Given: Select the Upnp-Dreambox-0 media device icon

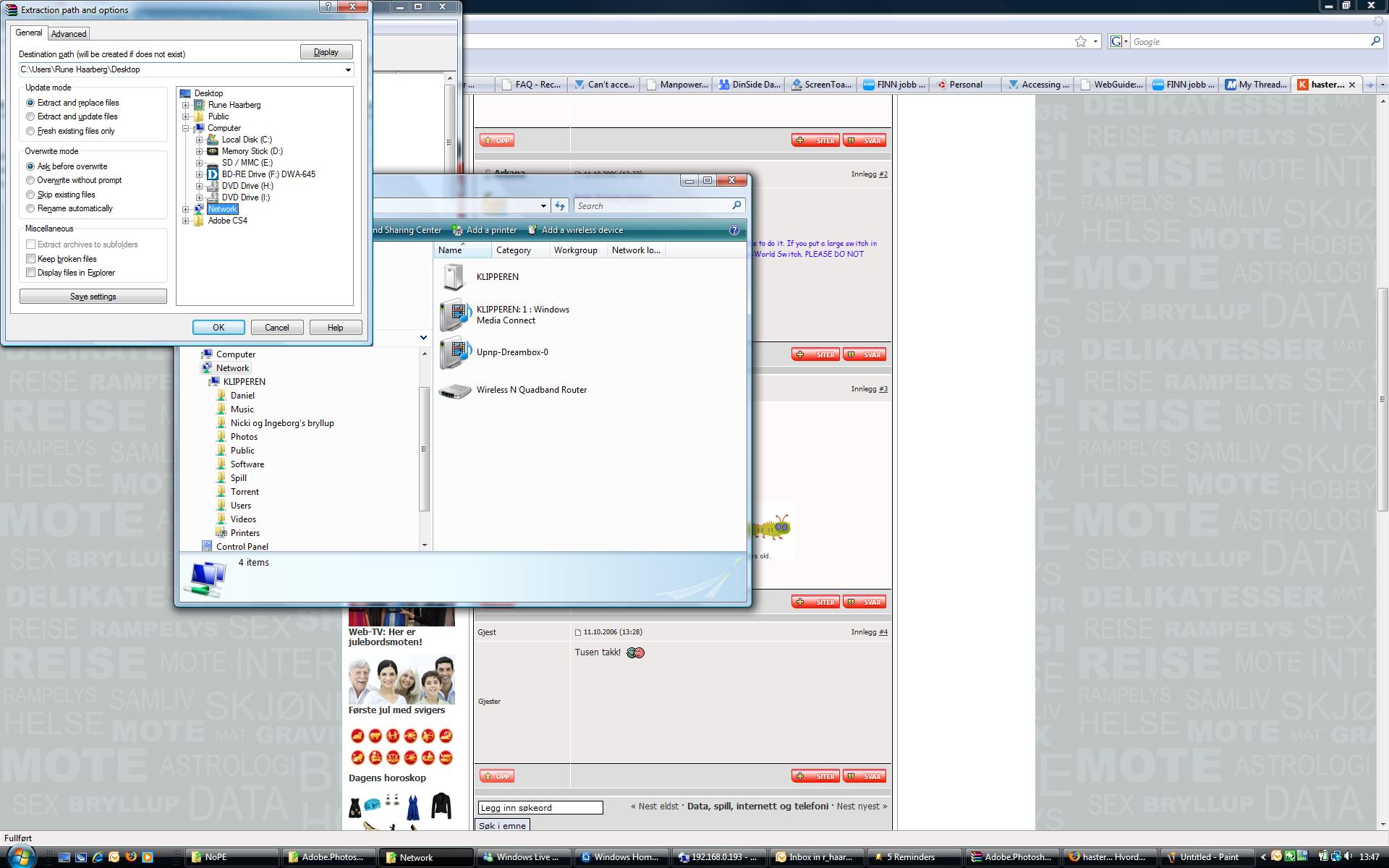Looking at the screenshot, I should click(456, 352).
